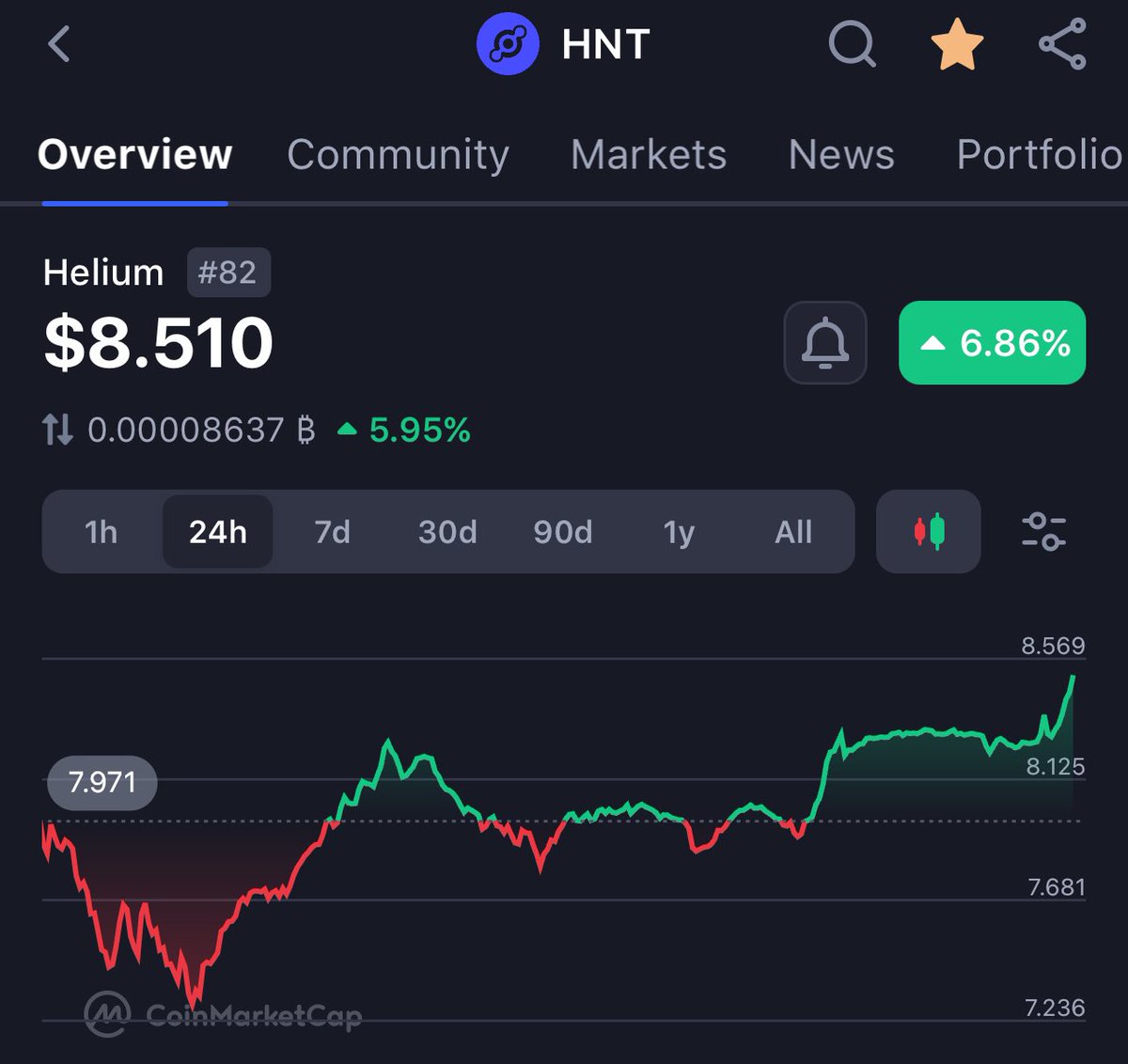Switch to candlestick chart view icon
Viewport: 1128px width, 1064px height.
[929, 531]
